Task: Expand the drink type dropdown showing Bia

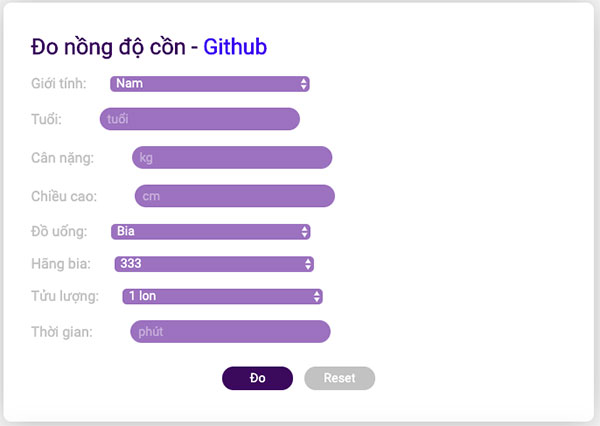Action: (210, 232)
